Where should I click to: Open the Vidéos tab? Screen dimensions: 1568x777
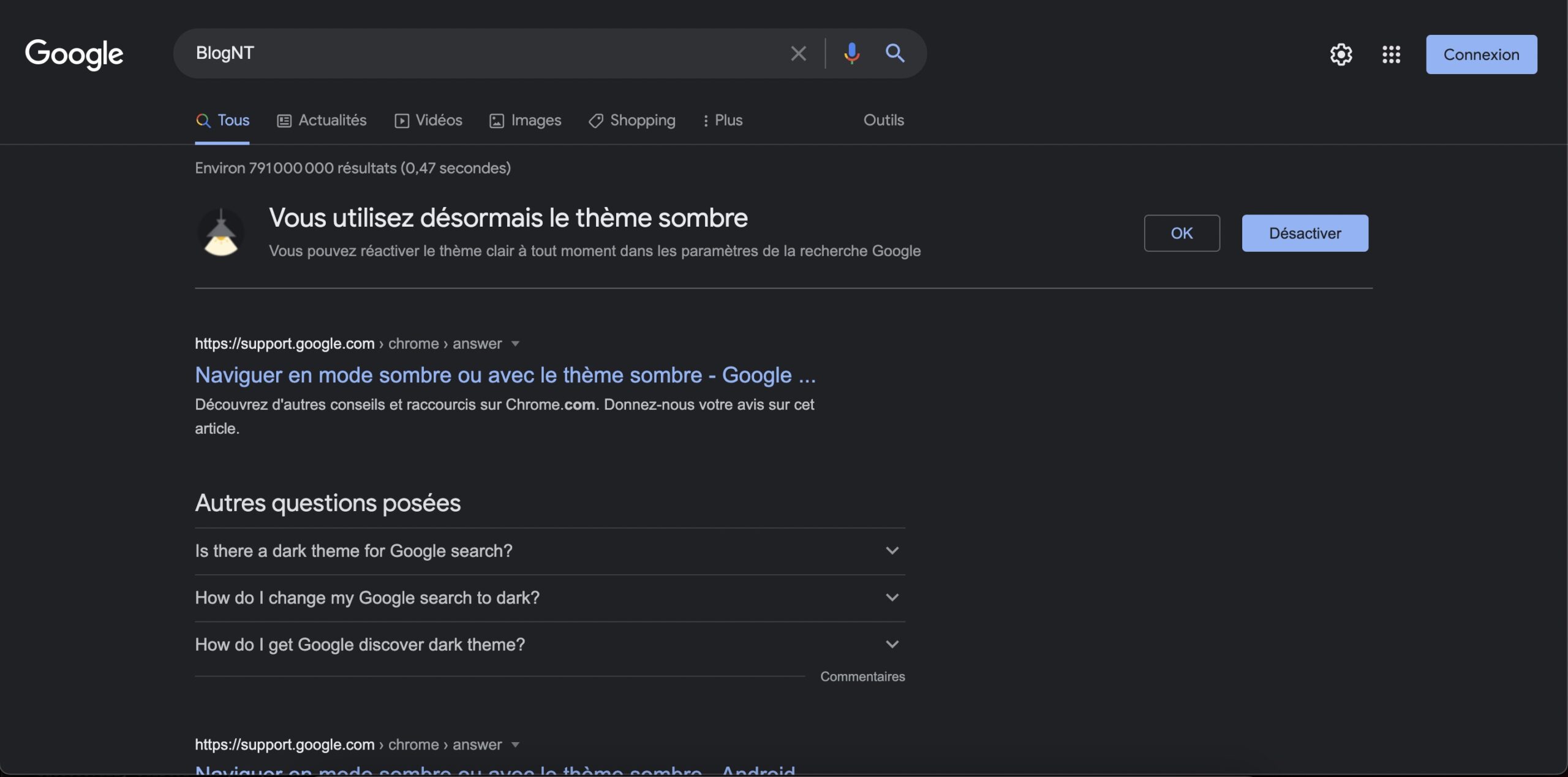tap(428, 120)
